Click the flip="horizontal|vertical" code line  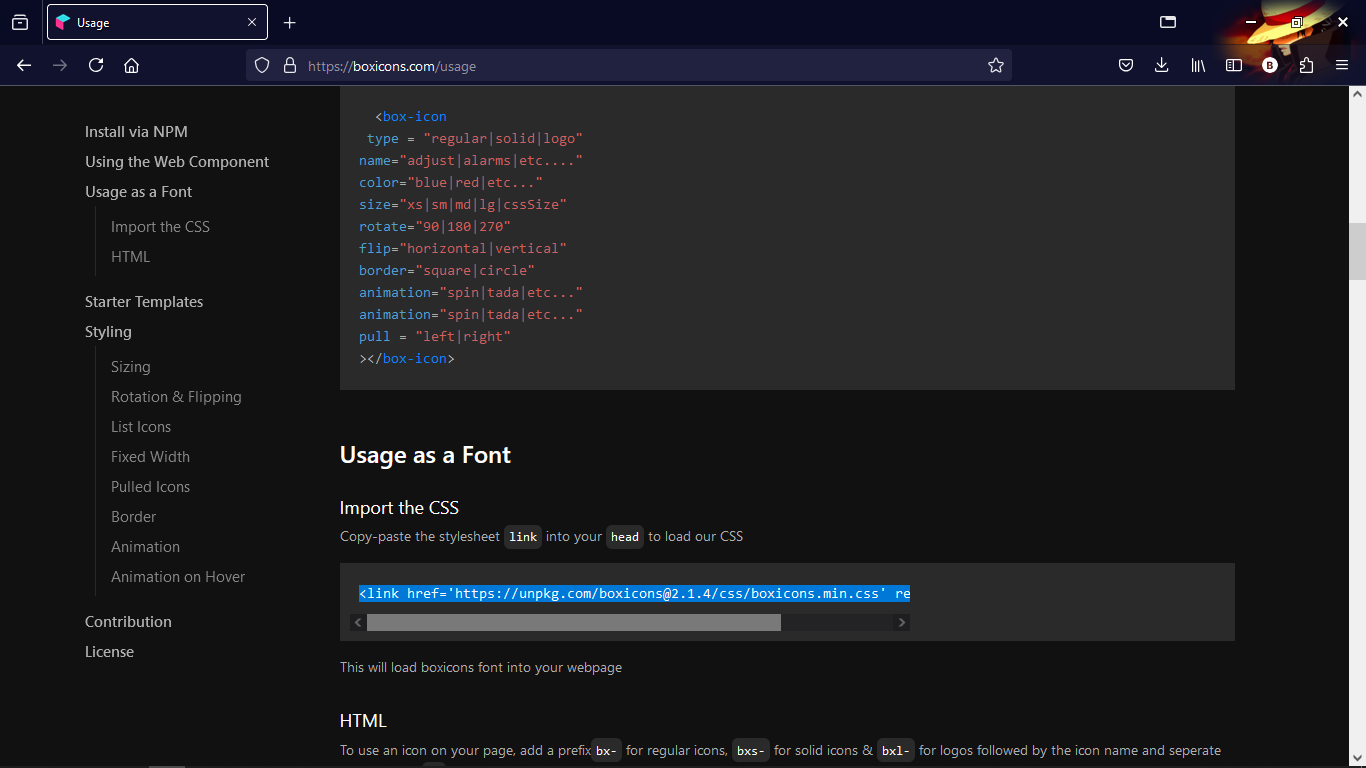coord(463,248)
